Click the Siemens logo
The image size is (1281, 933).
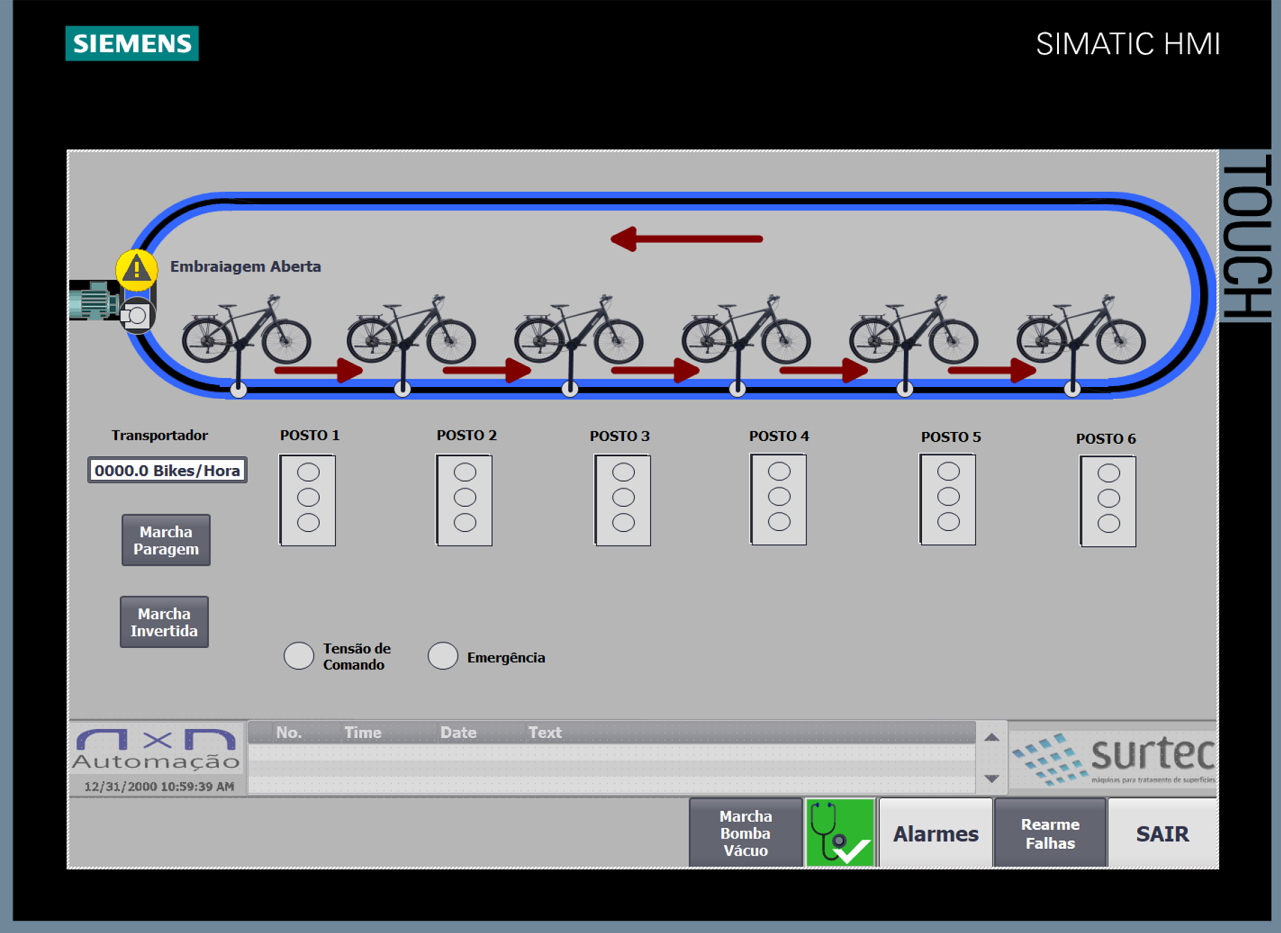coord(132,43)
